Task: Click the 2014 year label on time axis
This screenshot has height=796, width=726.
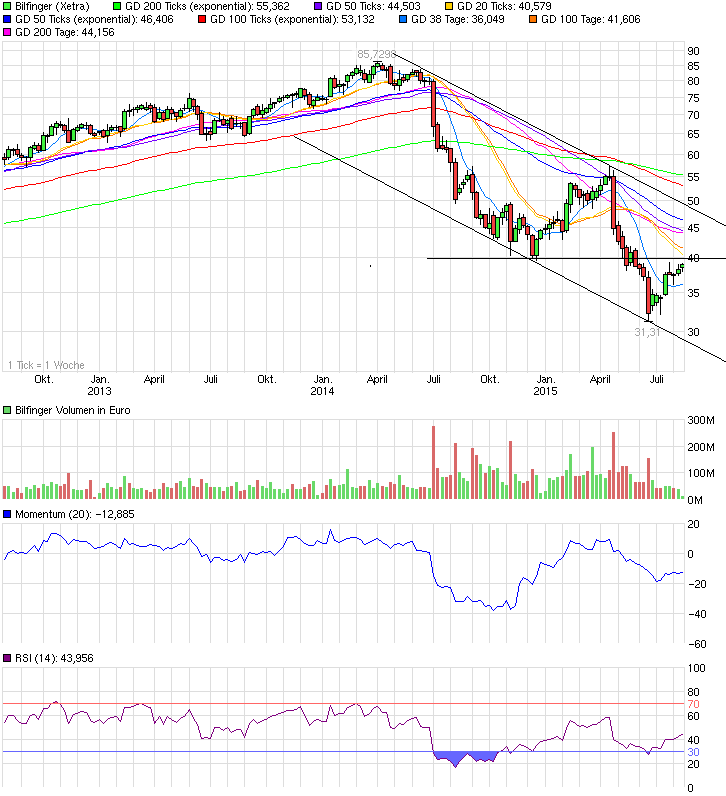Action: pos(322,391)
